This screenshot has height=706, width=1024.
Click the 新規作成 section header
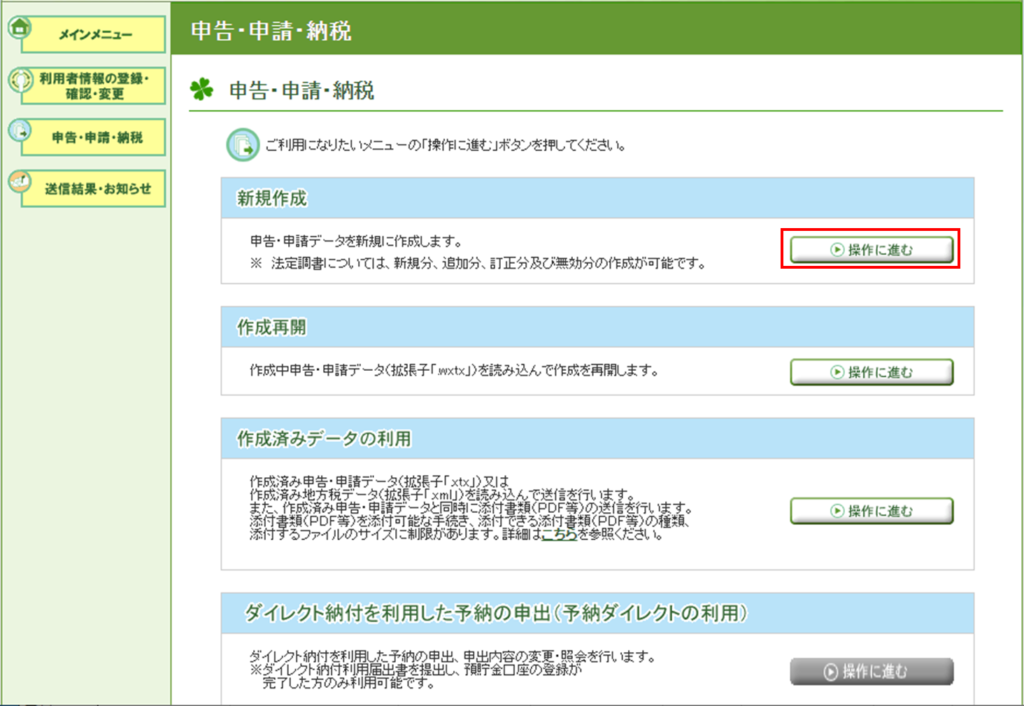pos(272,199)
